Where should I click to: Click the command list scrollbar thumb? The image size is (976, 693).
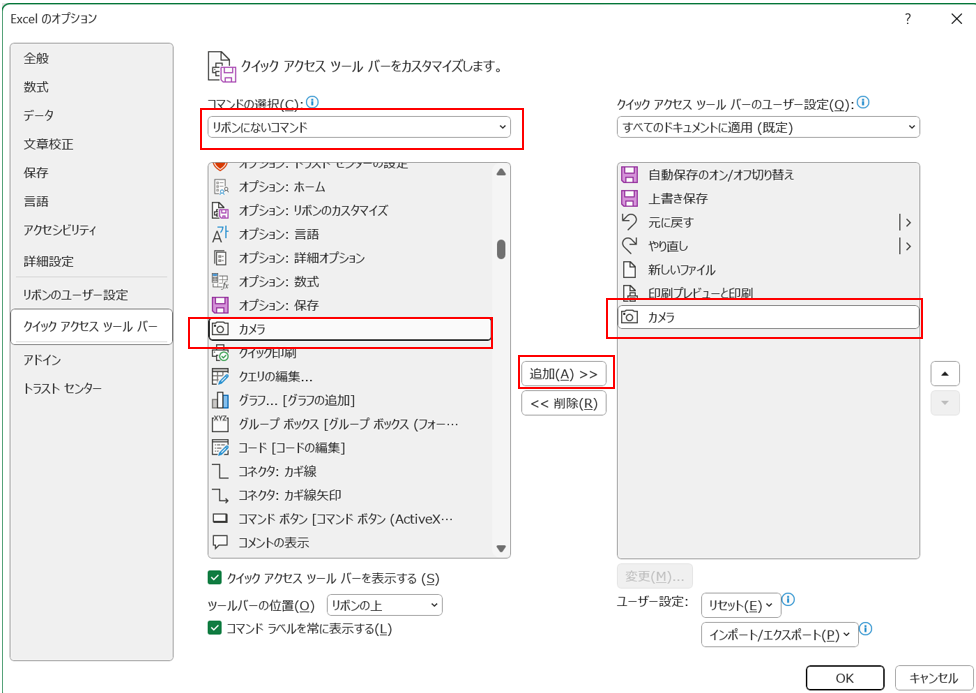[x=501, y=249]
